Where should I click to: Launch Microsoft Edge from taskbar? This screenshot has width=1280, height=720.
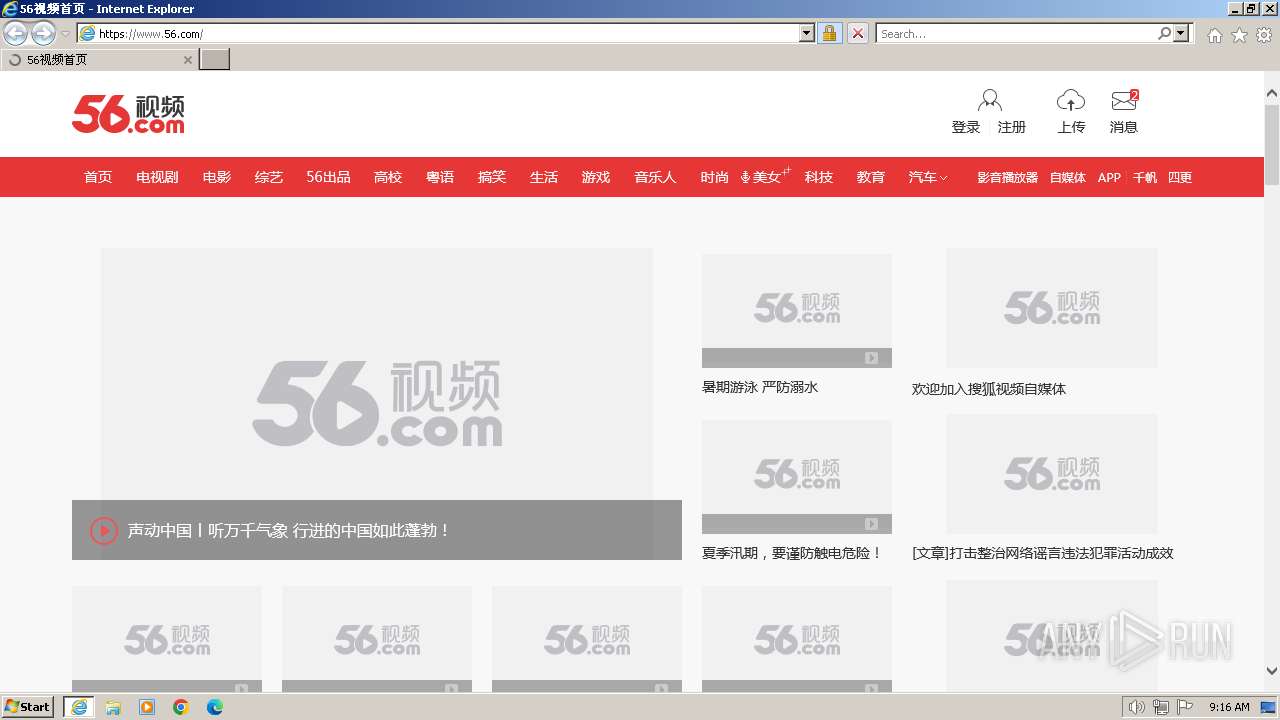point(215,707)
